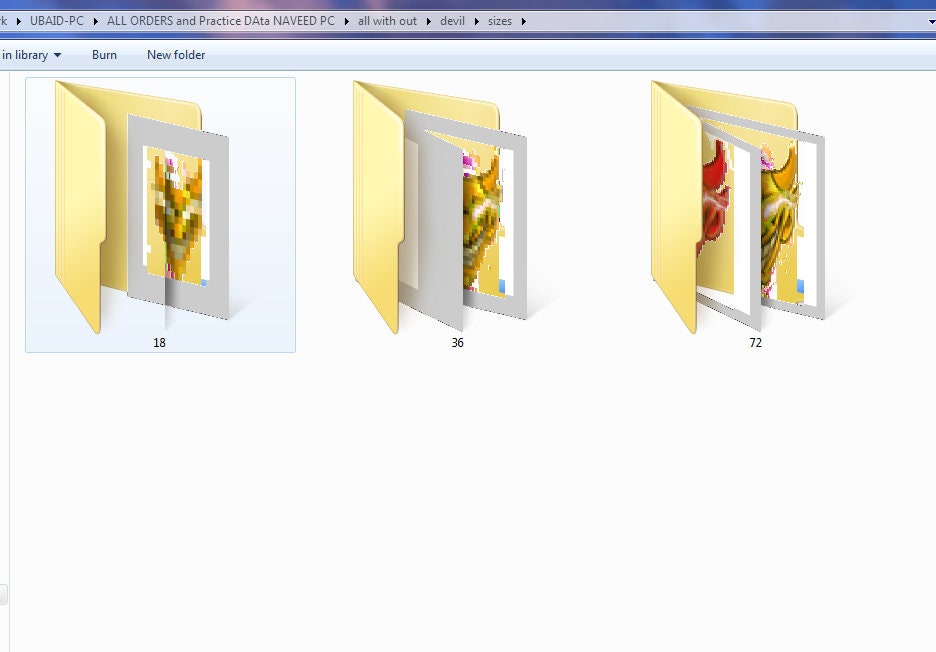The image size is (936, 652).
Task: Go to 'ALL ORDERS and Practice DAta NAVEED PC' breadcrumb
Action: [221, 21]
